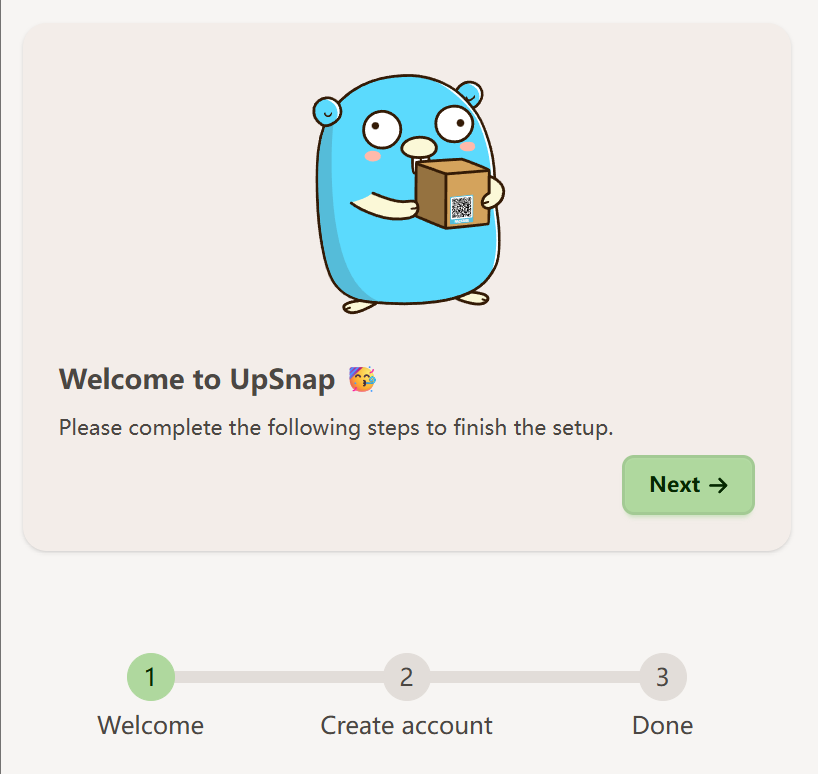Click progress line between steps 1 and 2

(279, 677)
